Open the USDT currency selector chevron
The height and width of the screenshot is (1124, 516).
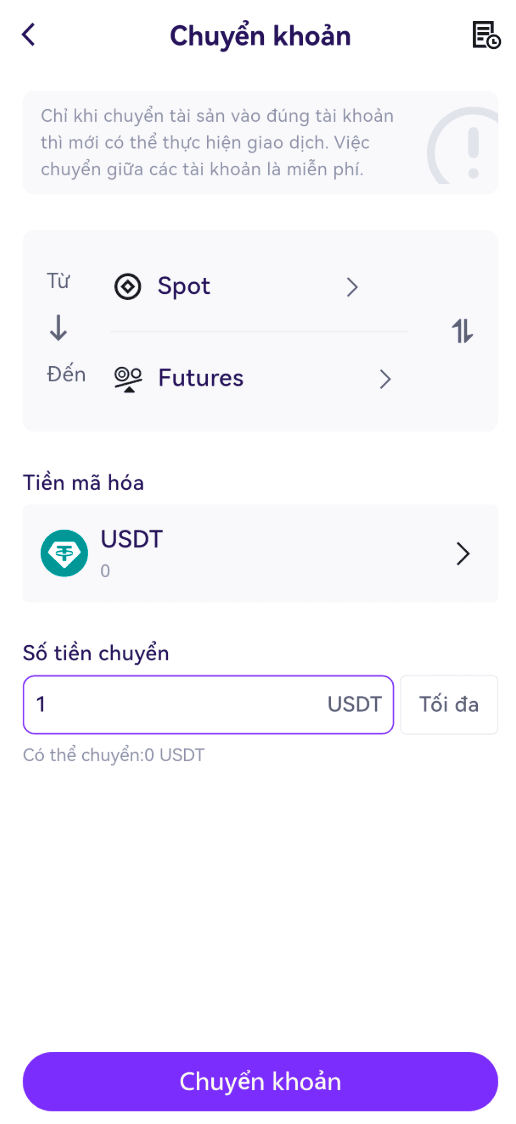464,553
